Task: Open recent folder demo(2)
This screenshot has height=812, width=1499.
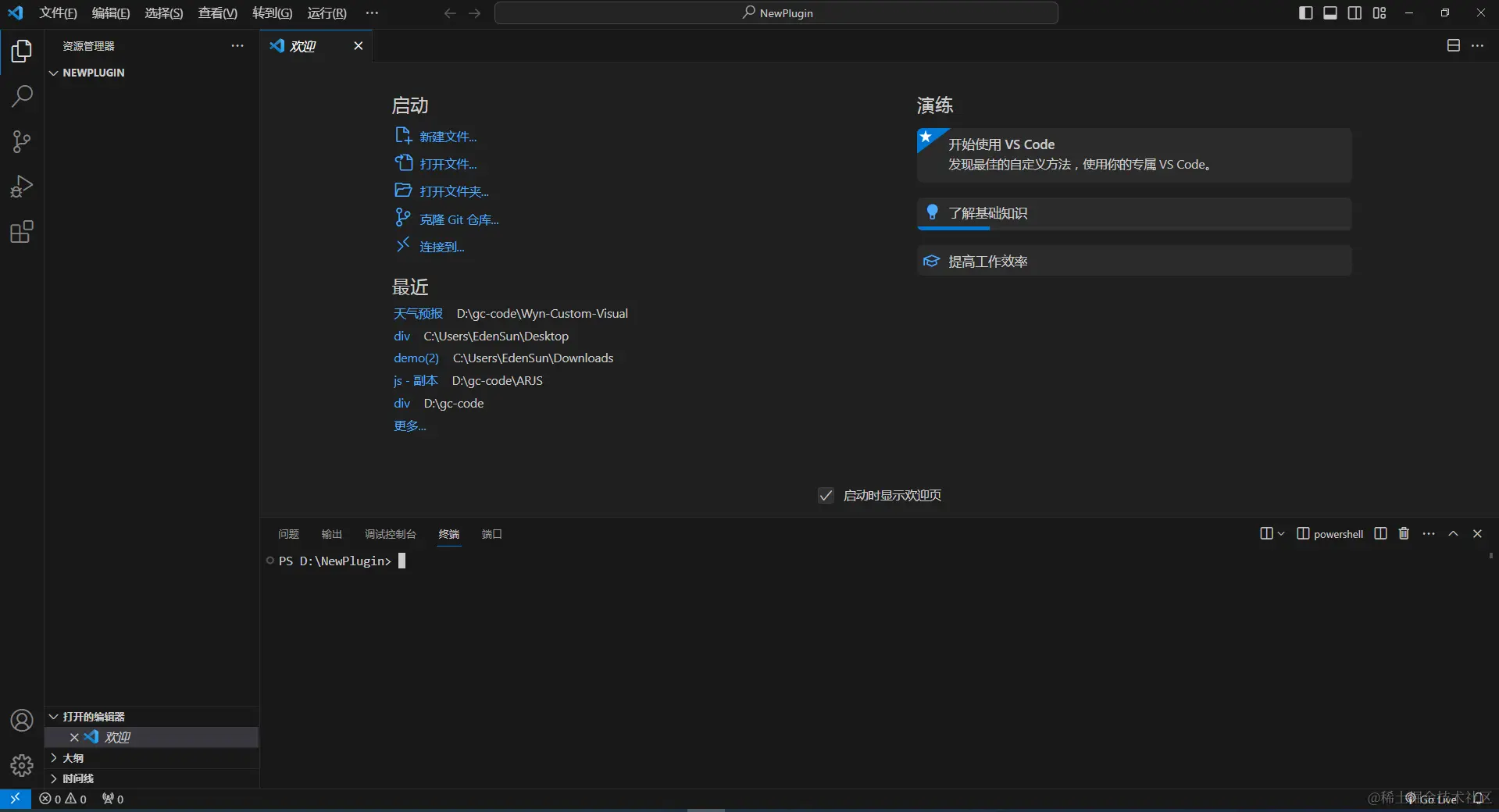Action: point(416,358)
